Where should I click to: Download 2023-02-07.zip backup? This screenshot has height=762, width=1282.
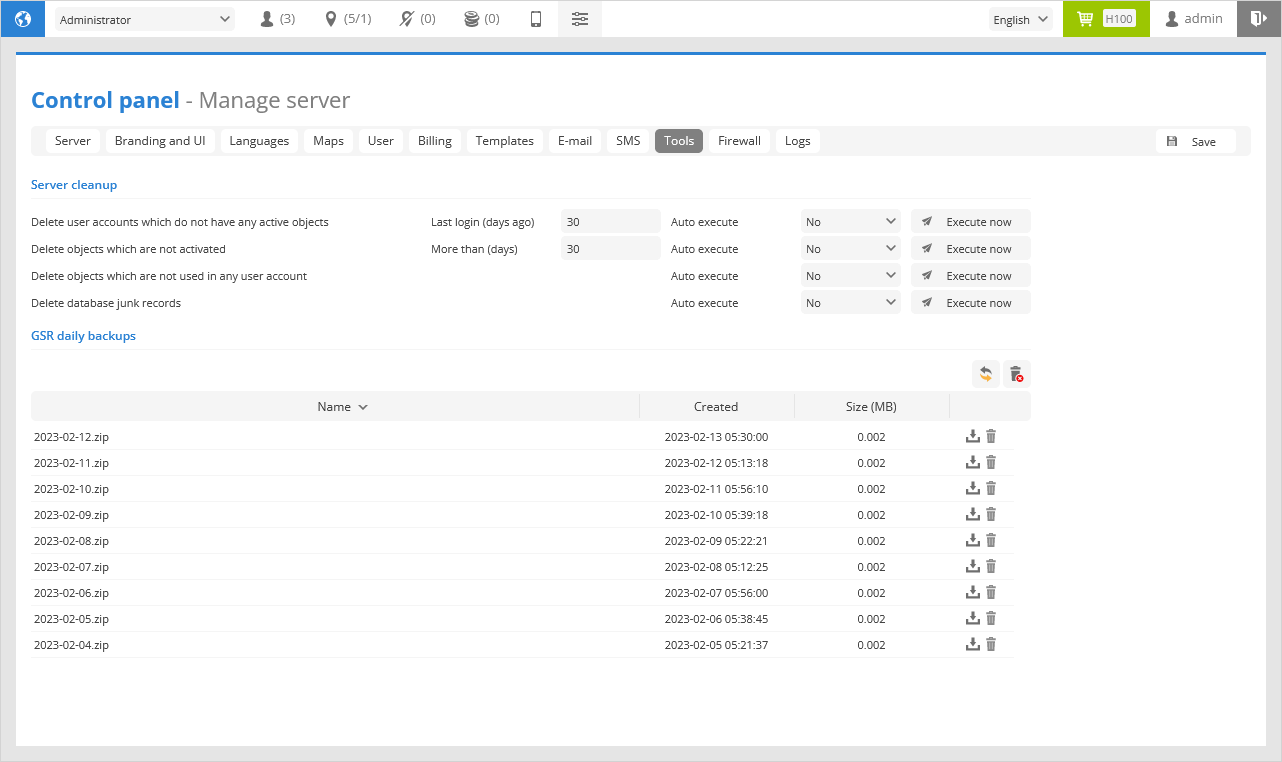pyautogui.click(x=972, y=566)
